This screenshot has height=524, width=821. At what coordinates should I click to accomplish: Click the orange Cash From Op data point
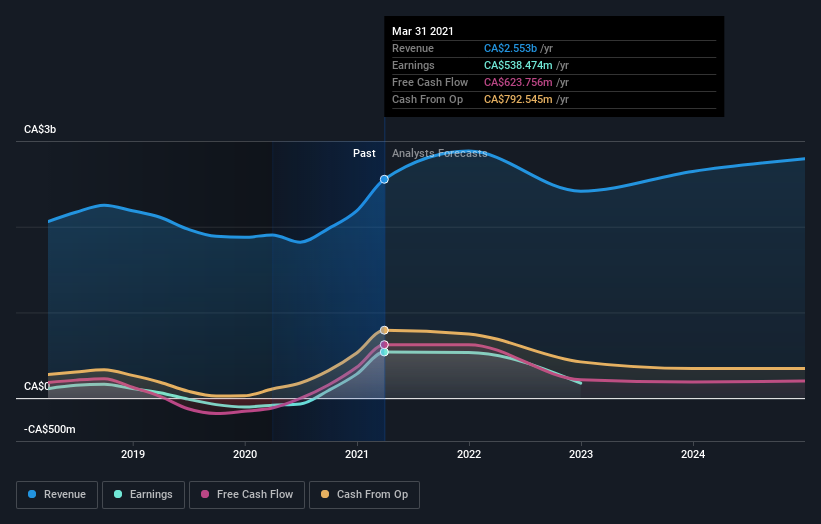(384, 330)
